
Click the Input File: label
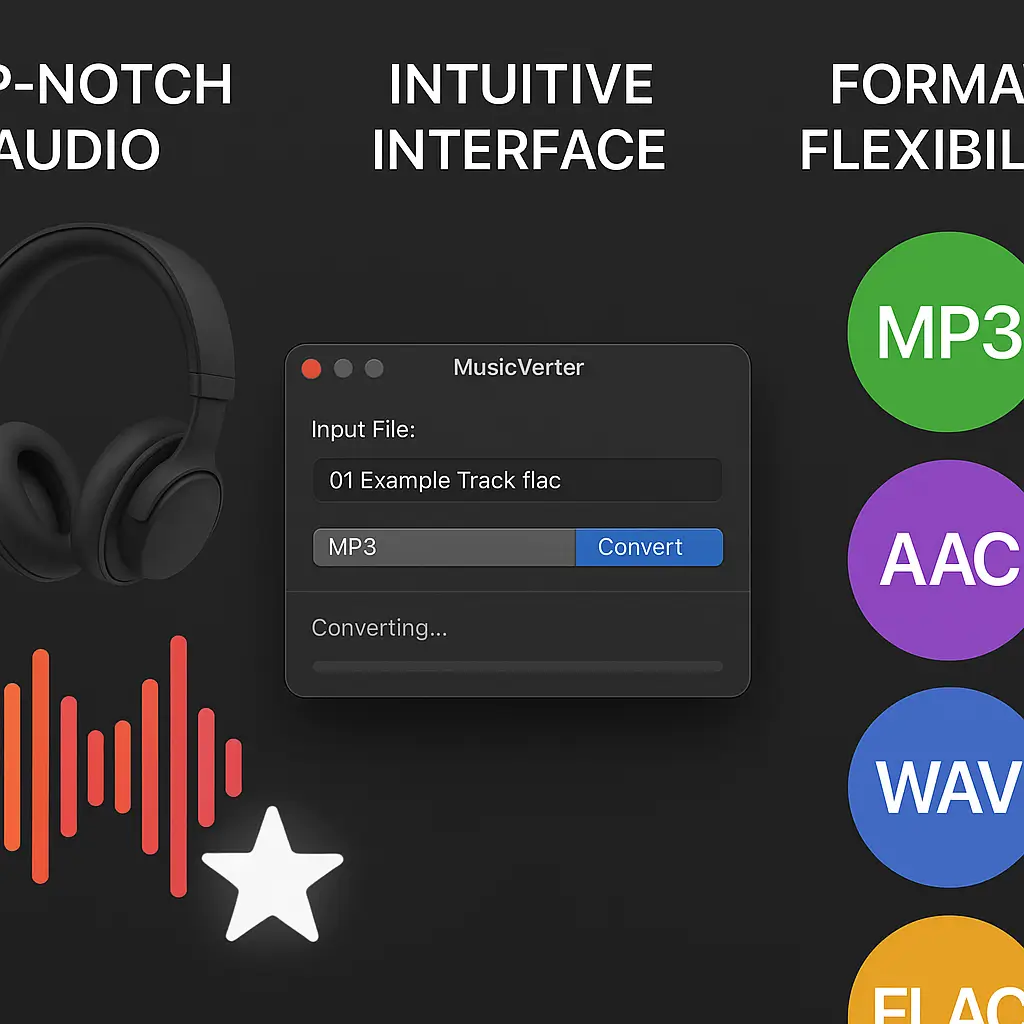(x=363, y=429)
